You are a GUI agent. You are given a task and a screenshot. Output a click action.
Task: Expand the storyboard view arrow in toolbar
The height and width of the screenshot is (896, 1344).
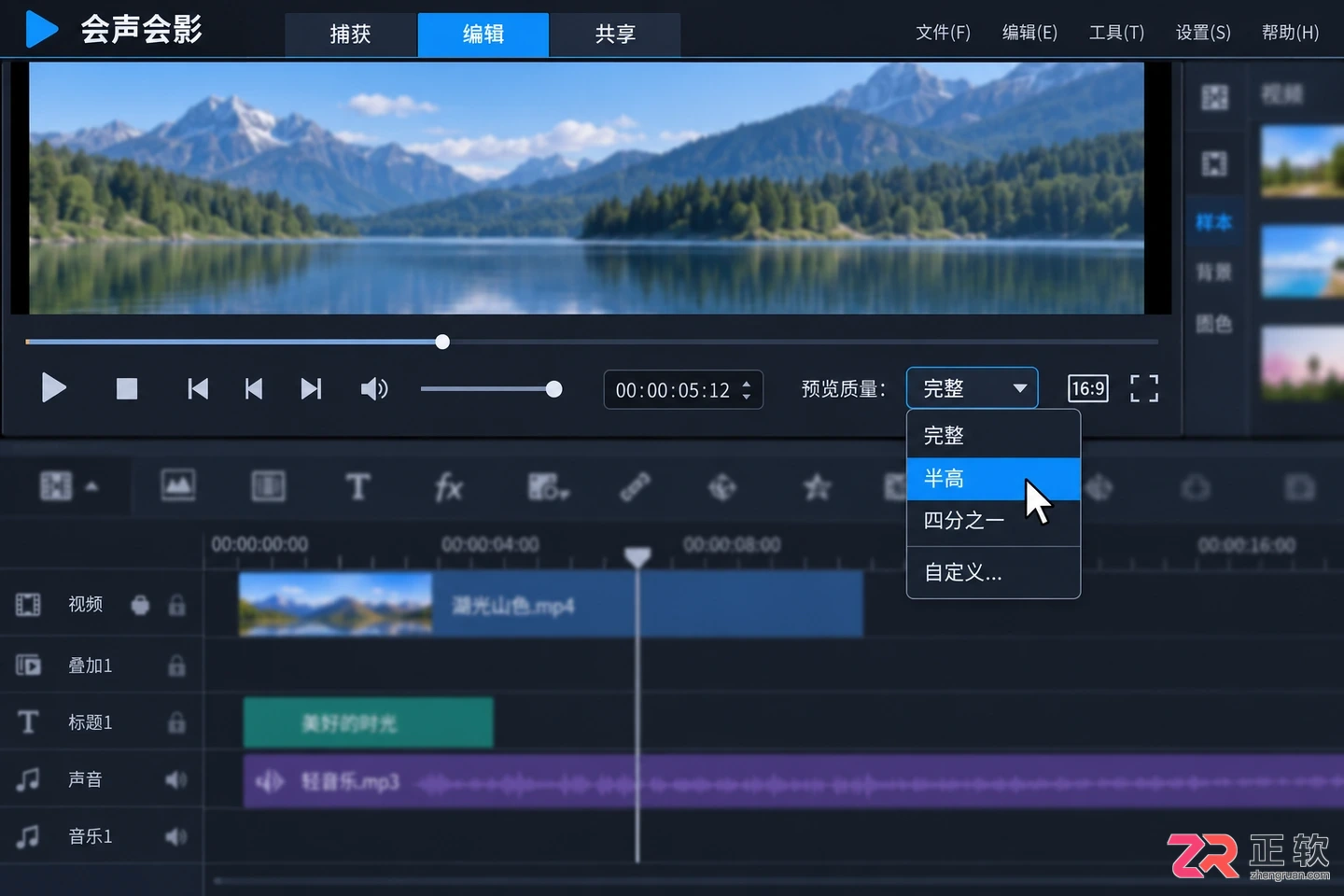tap(91, 486)
